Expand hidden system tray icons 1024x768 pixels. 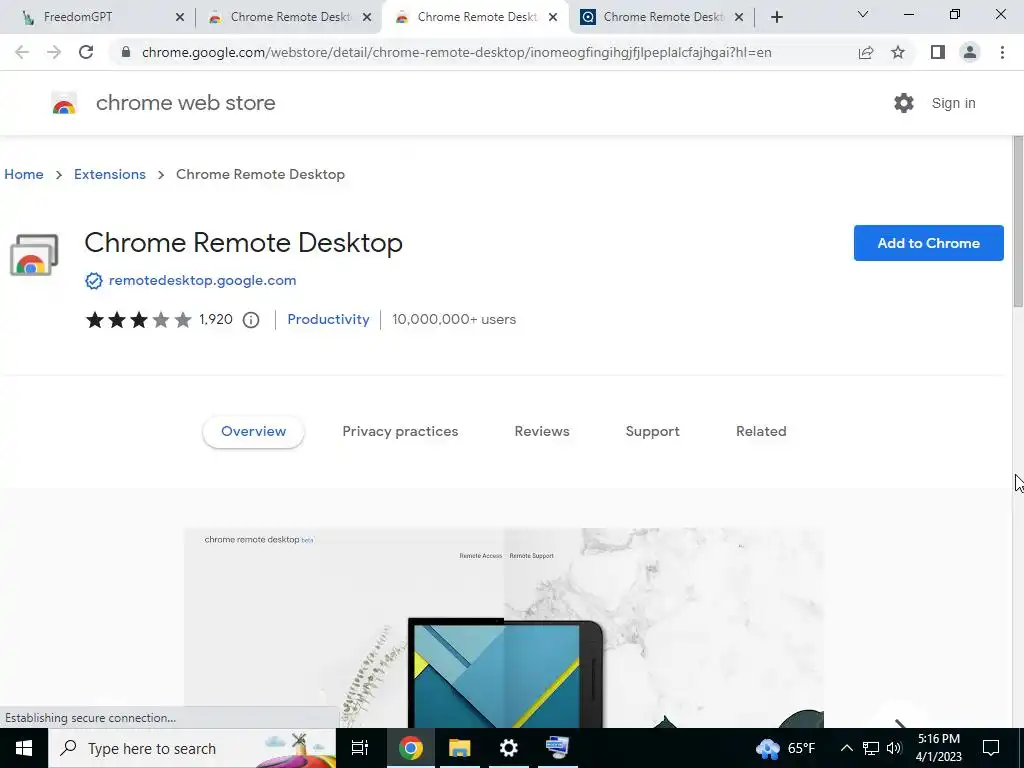click(846, 748)
